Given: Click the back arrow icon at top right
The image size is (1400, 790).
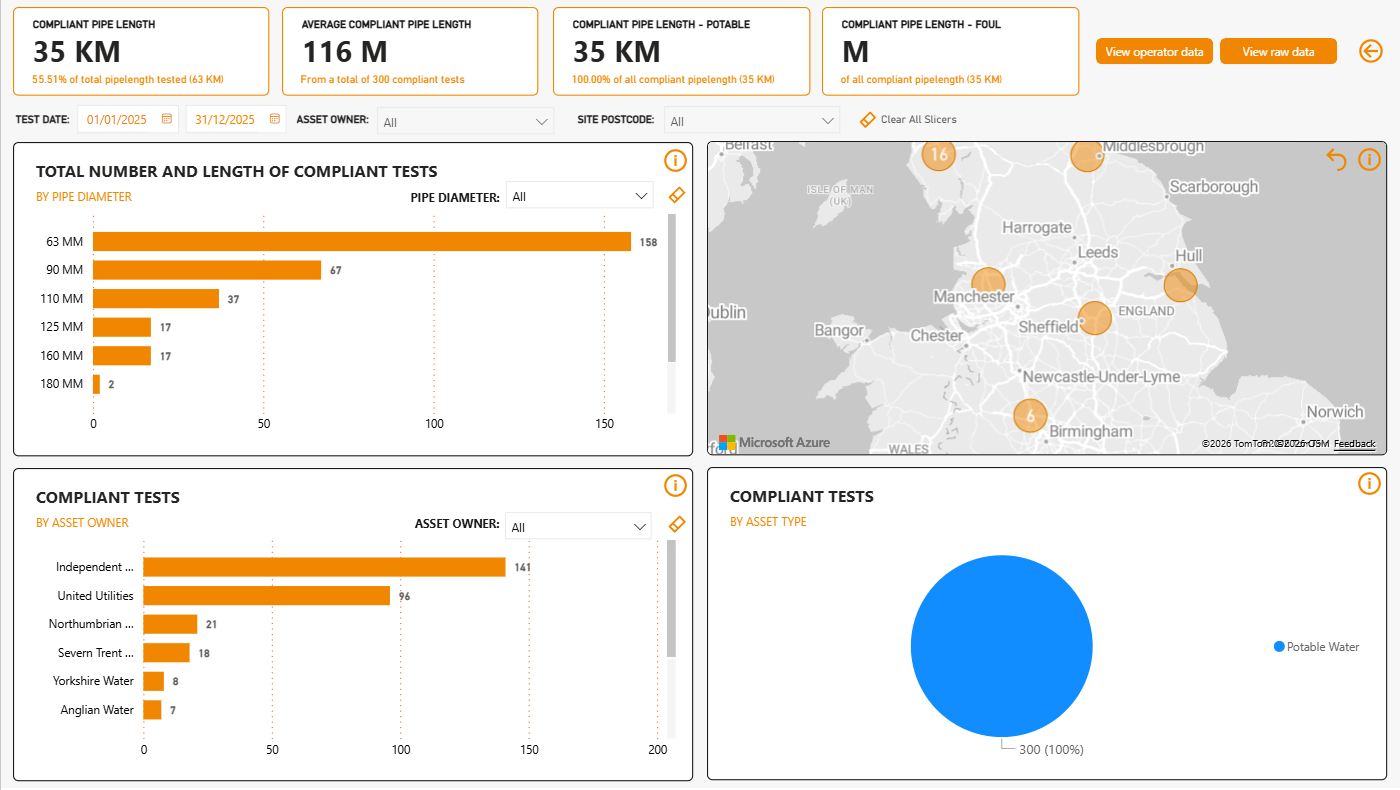Looking at the screenshot, I should (x=1370, y=51).
